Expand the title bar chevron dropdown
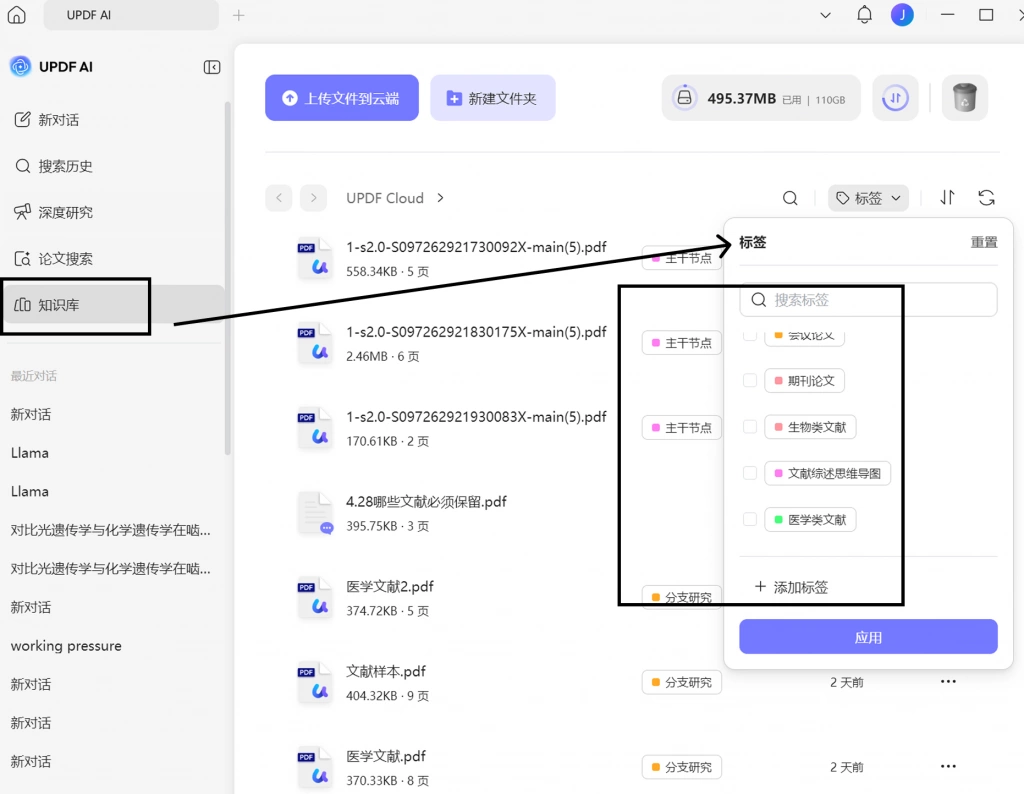1024x794 pixels. pyautogui.click(x=825, y=15)
